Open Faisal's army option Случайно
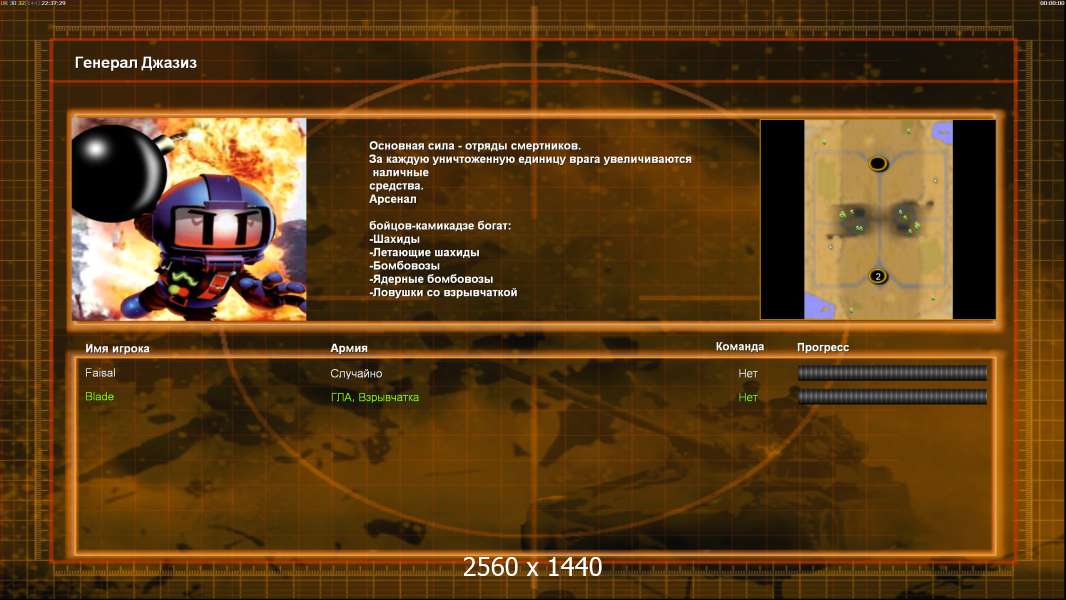The image size is (1066, 600). pos(356,374)
